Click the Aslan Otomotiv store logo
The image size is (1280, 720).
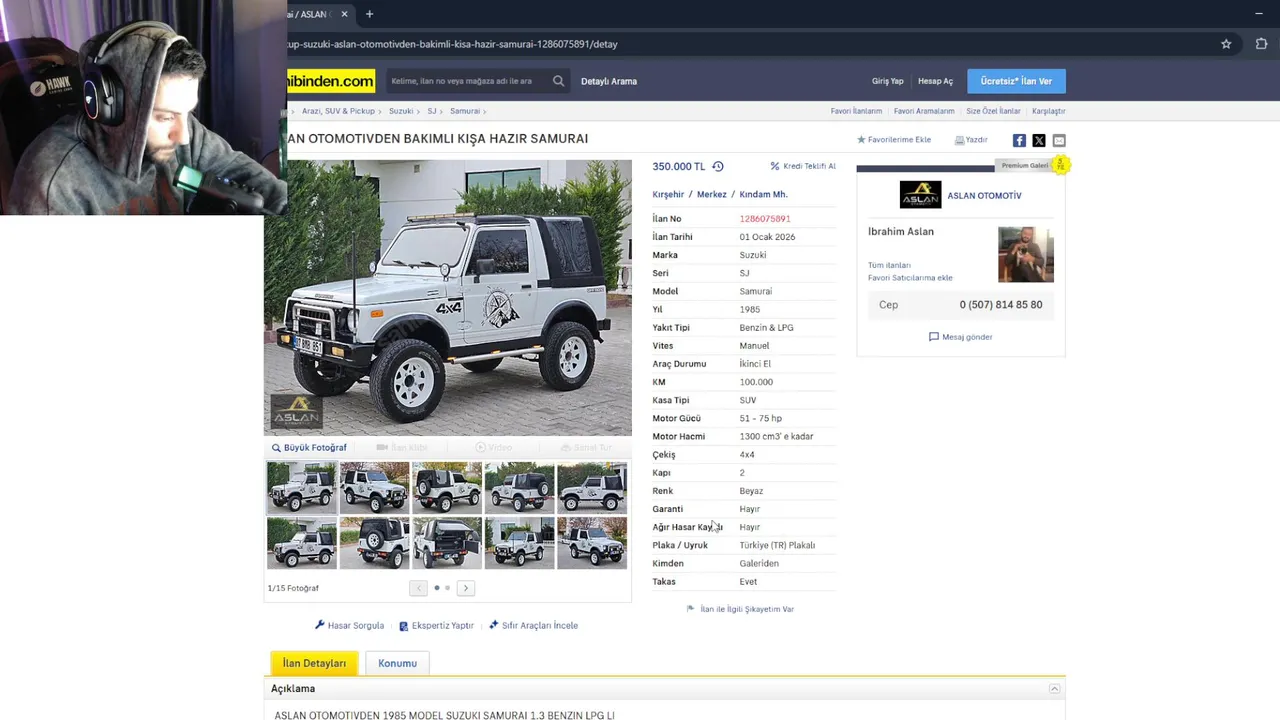(920, 194)
